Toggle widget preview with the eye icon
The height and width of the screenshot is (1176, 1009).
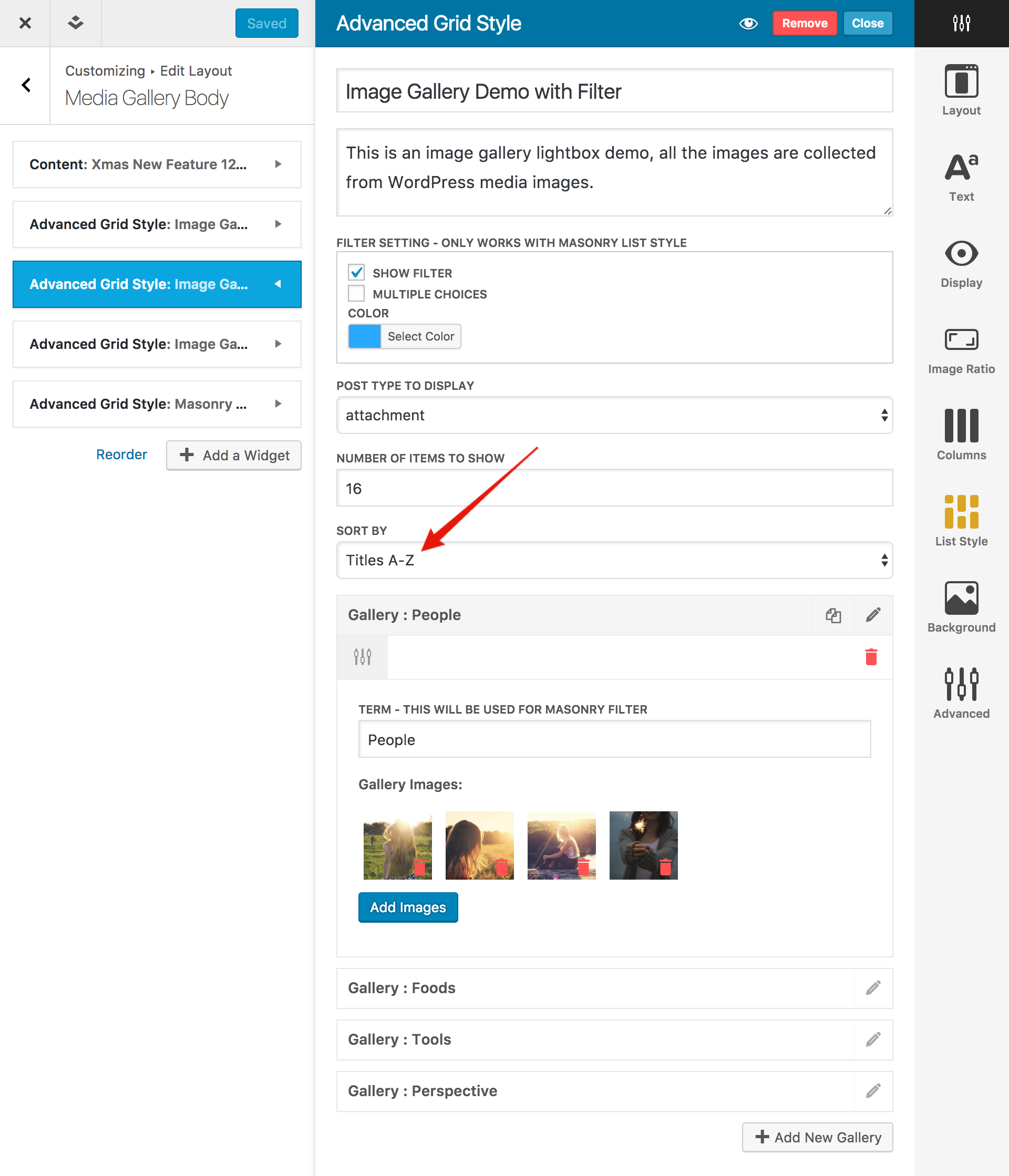pos(748,23)
